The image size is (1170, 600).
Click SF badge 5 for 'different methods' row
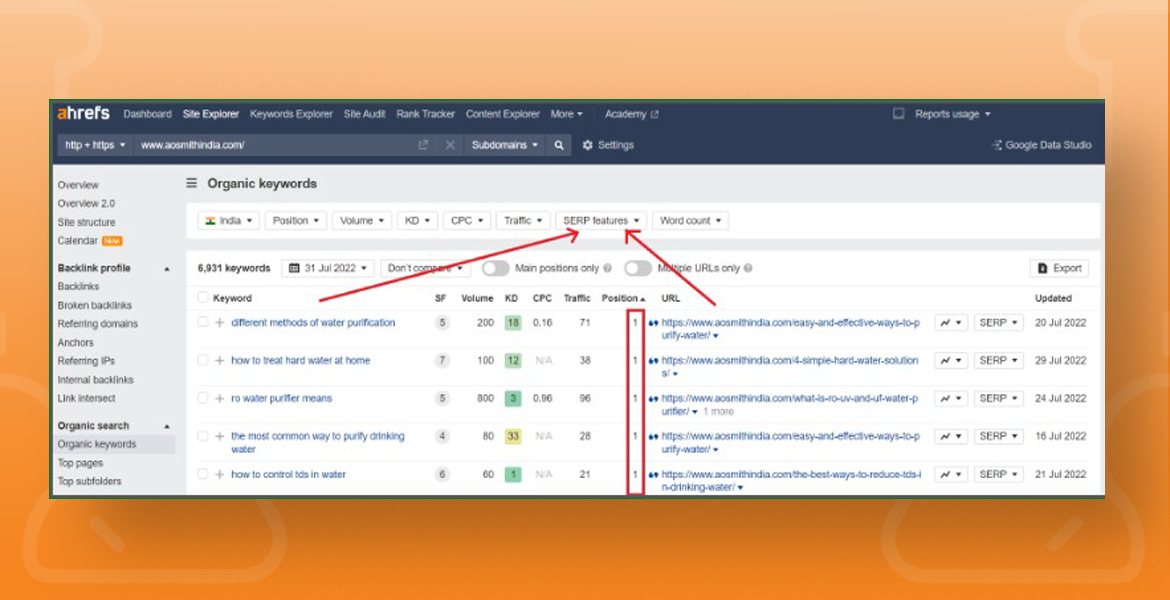(x=442, y=323)
